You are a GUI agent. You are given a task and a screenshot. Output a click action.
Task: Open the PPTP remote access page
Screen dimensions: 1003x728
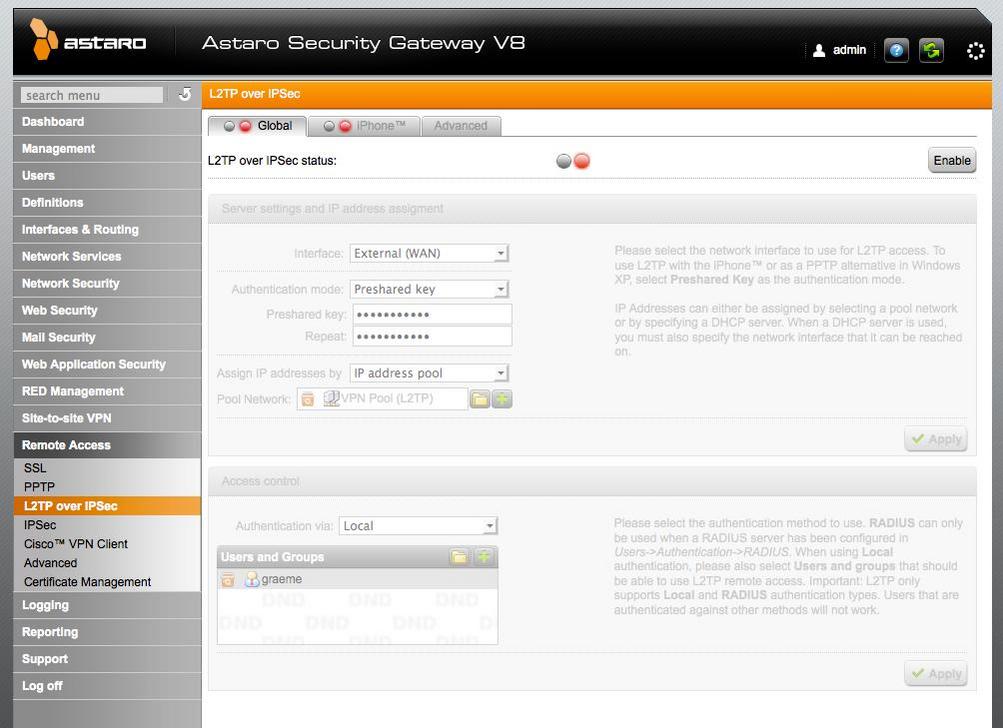point(107,487)
